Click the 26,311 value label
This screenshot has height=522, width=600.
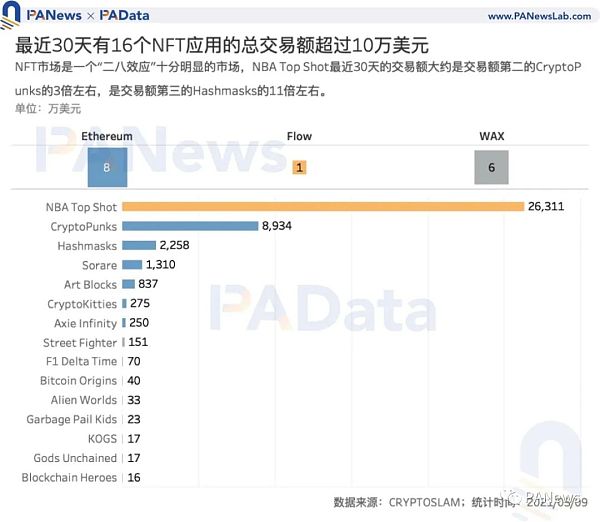pos(549,207)
